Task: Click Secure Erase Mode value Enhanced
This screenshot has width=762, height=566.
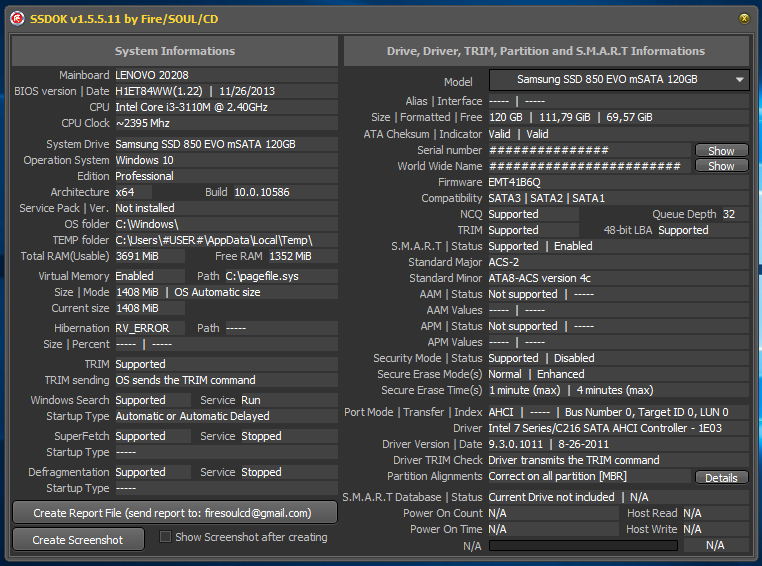Action: pyautogui.click(x=561, y=374)
